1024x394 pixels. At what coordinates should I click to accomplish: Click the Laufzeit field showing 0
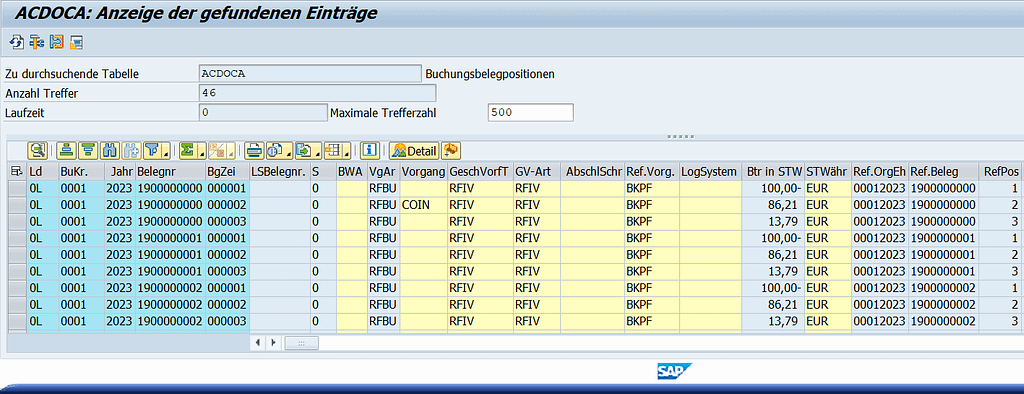tap(262, 112)
